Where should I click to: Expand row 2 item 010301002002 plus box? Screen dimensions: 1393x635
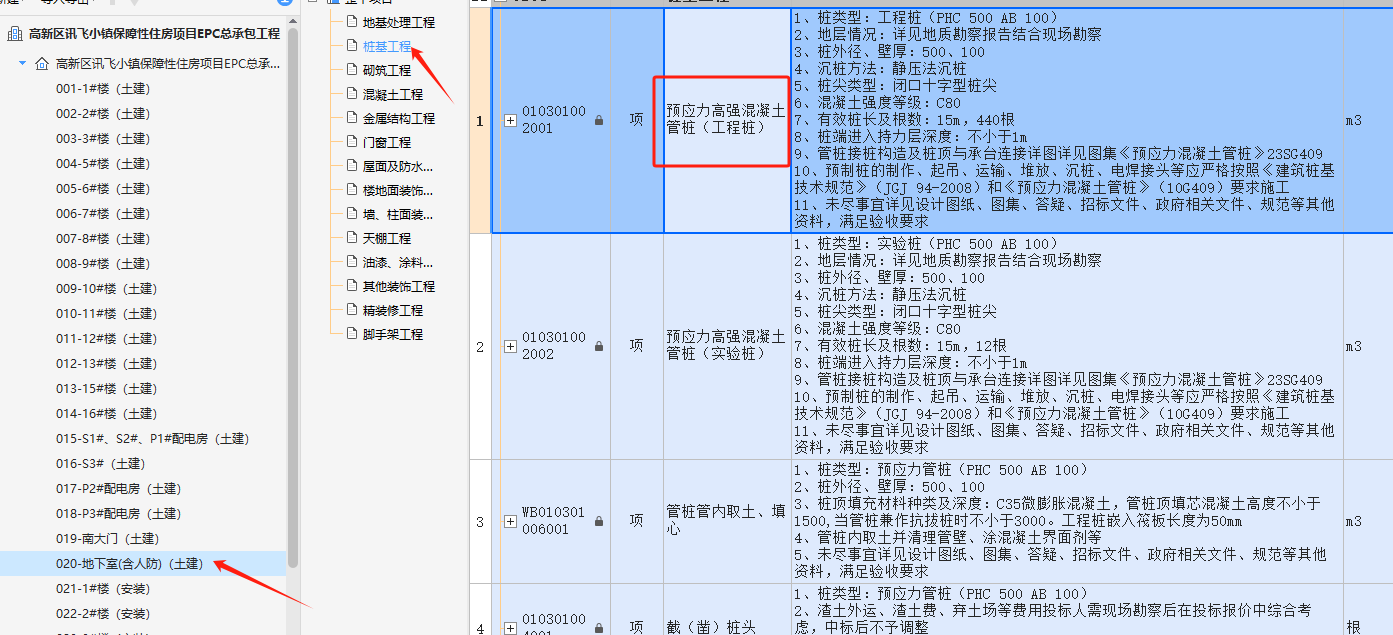click(x=510, y=346)
